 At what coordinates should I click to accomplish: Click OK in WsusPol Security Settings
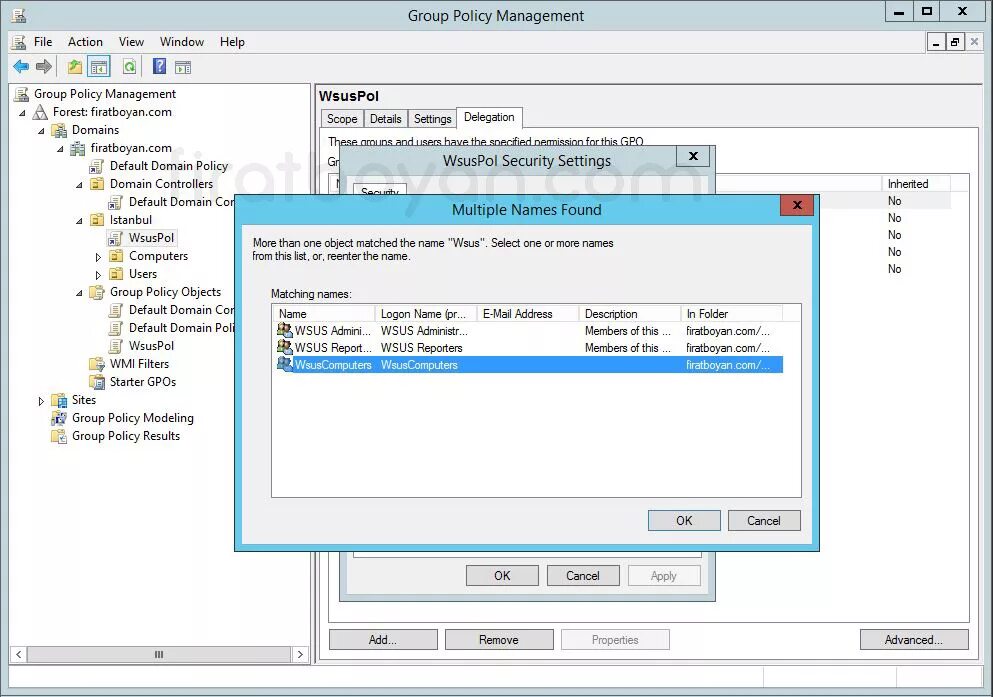point(502,575)
